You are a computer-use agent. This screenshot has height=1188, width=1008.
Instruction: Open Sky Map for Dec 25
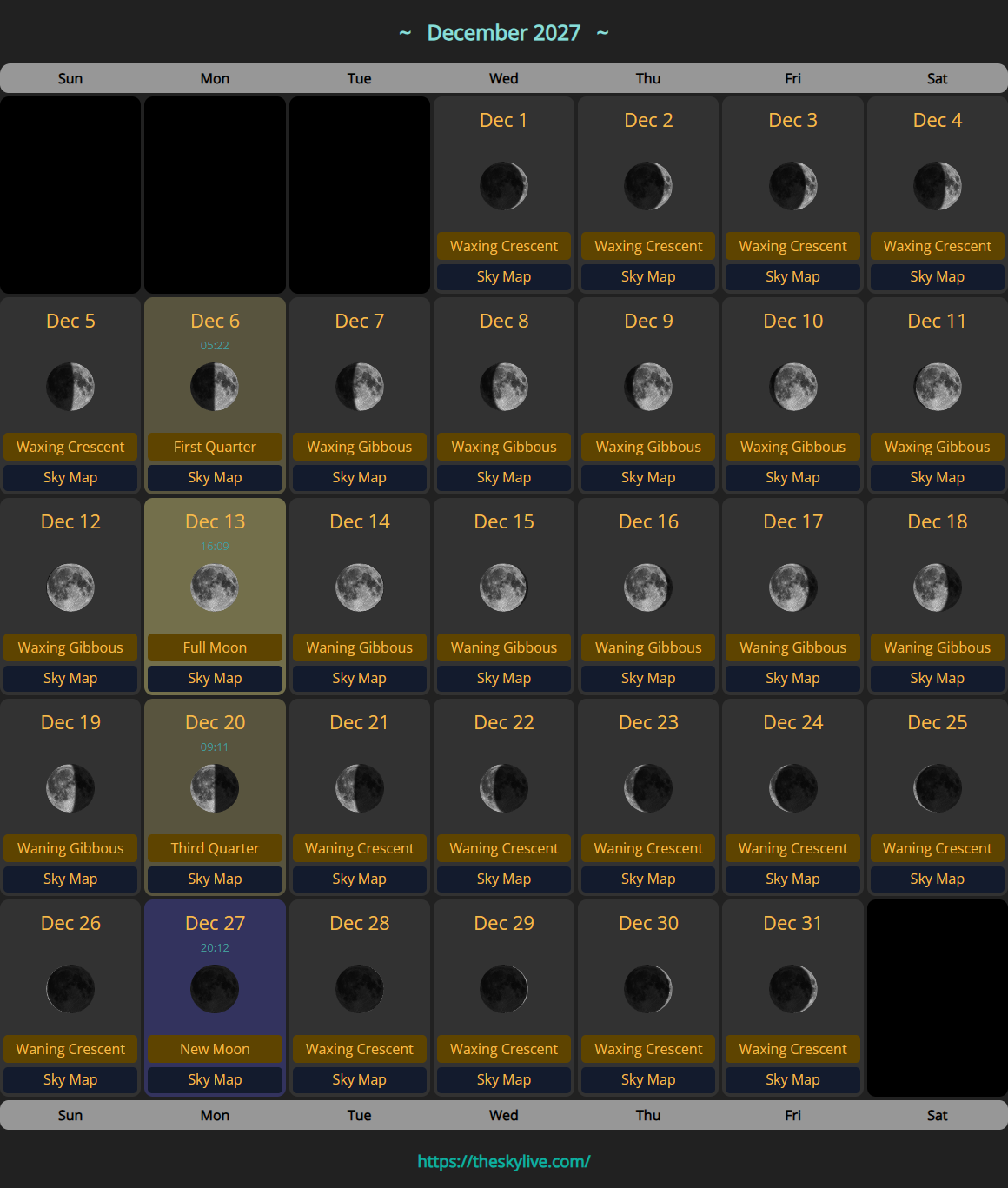(938, 879)
